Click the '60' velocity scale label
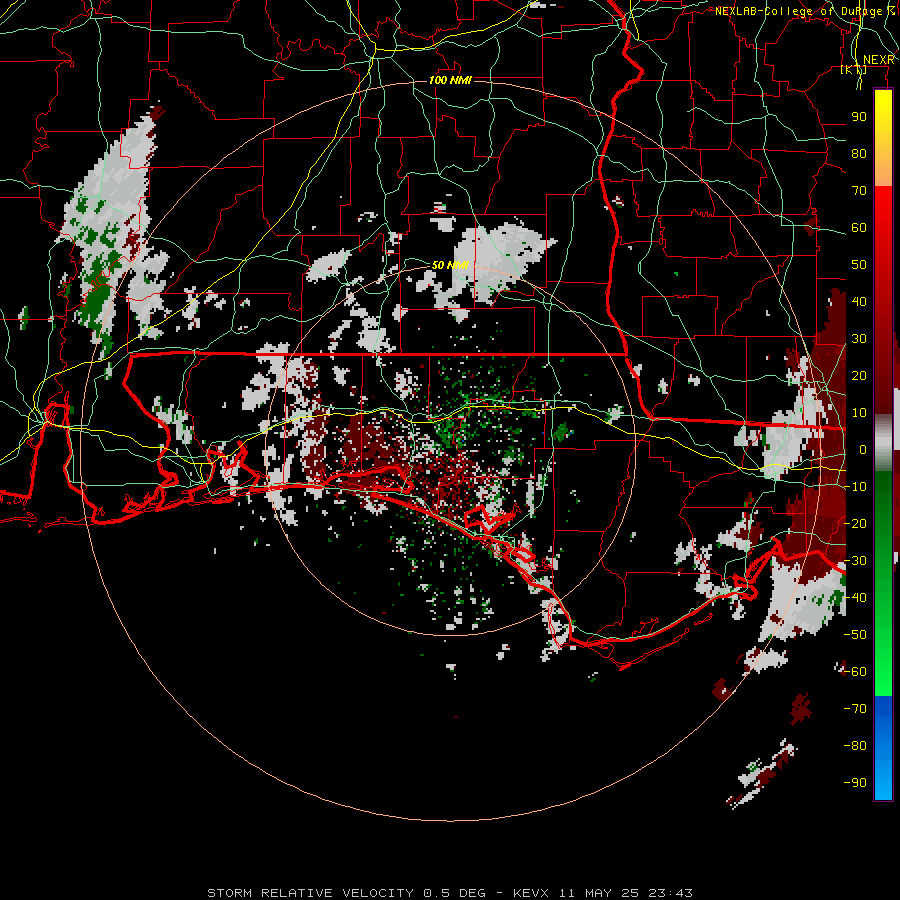900x900 pixels. pyautogui.click(x=859, y=227)
